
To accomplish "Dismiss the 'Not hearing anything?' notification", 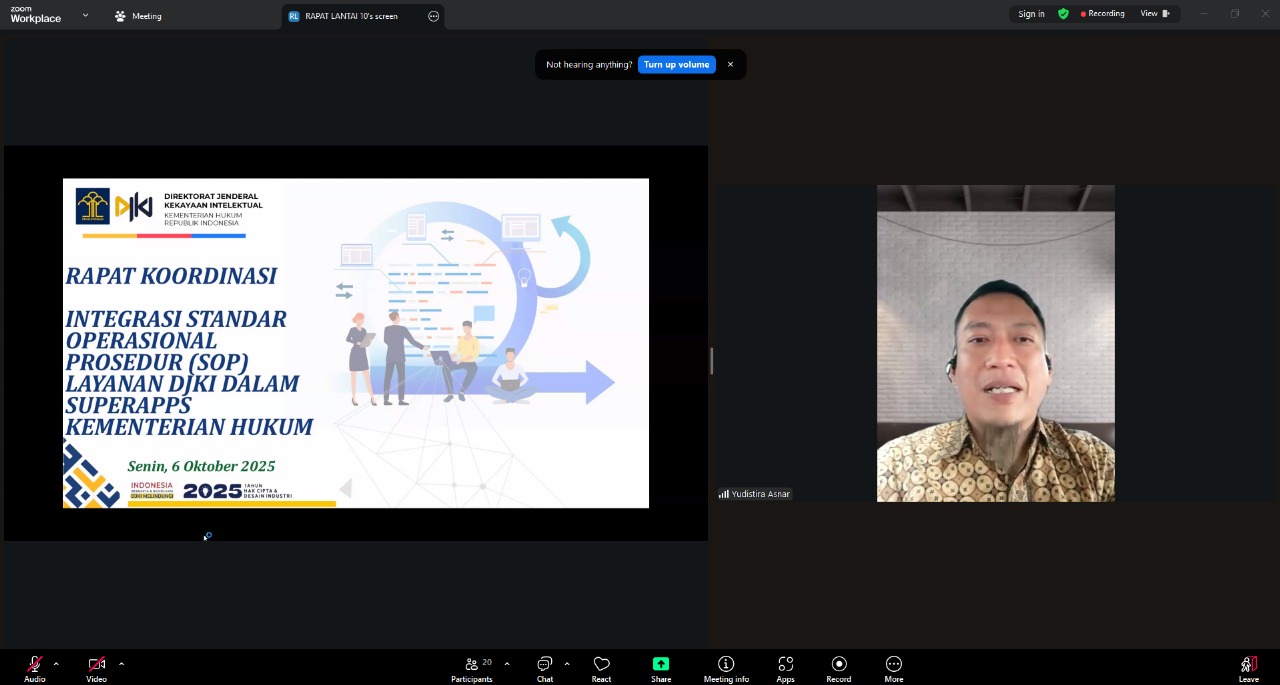I will [x=730, y=65].
